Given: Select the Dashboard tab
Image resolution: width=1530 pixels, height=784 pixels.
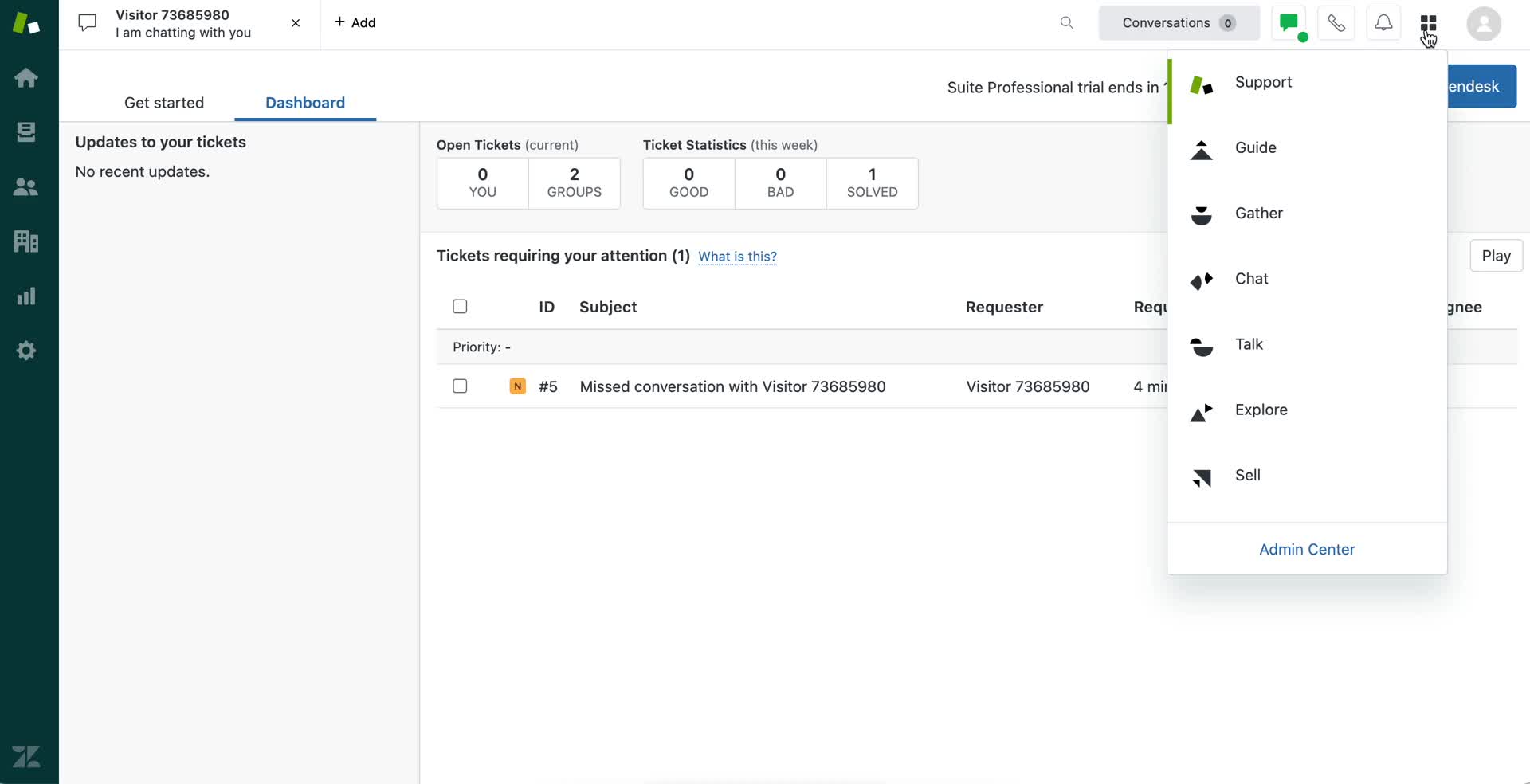Looking at the screenshot, I should pyautogui.click(x=305, y=103).
